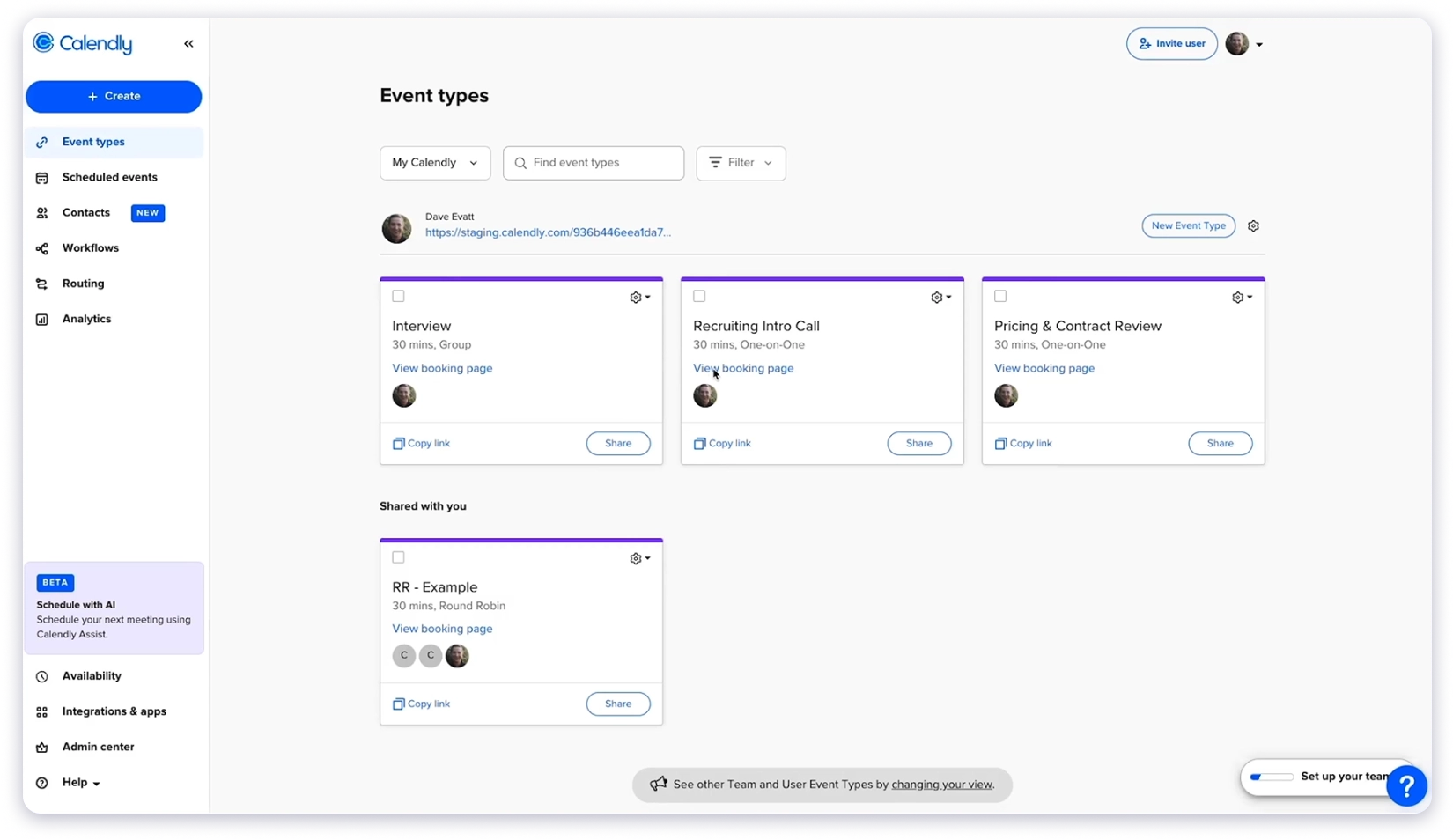
Task: View booking page for Pricing & Contract Review
Action: click(x=1044, y=368)
